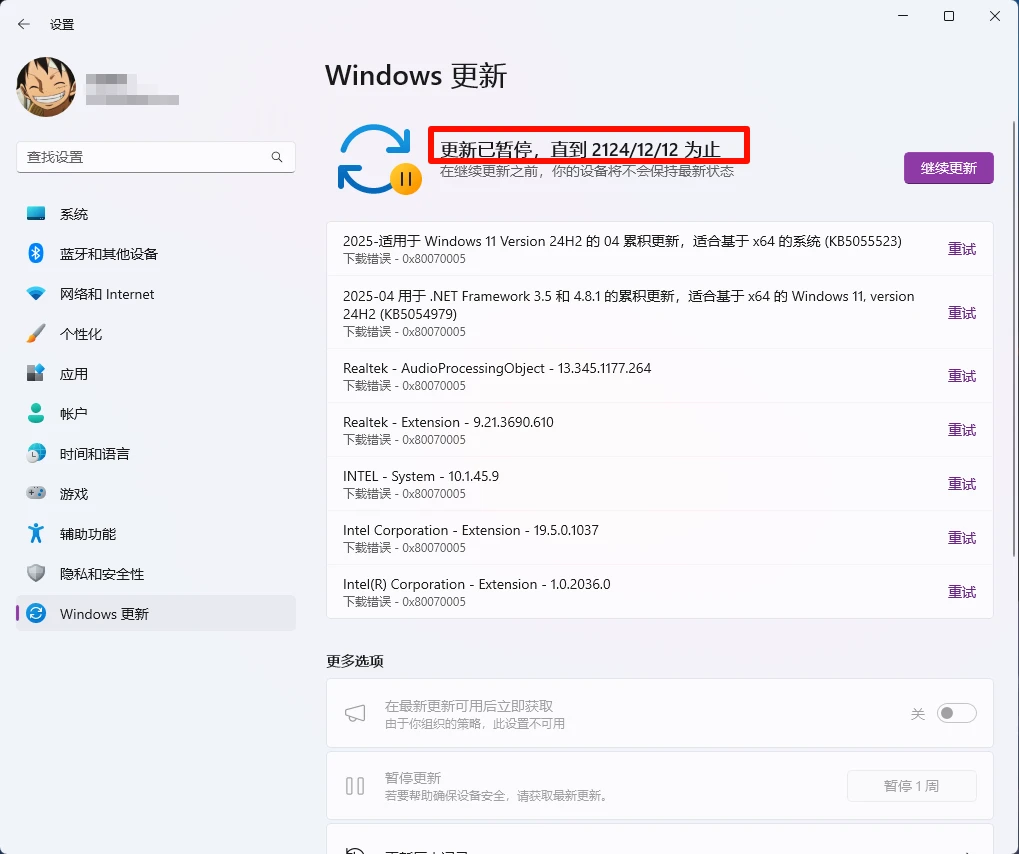This screenshot has height=854, width=1019.
Task: Open 系统 from the sidebar icon
Action: [36, 213]
